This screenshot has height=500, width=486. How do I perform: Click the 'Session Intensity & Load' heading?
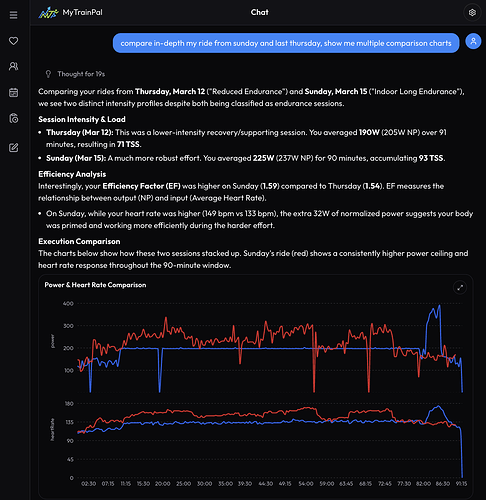[x=82, y=119]
